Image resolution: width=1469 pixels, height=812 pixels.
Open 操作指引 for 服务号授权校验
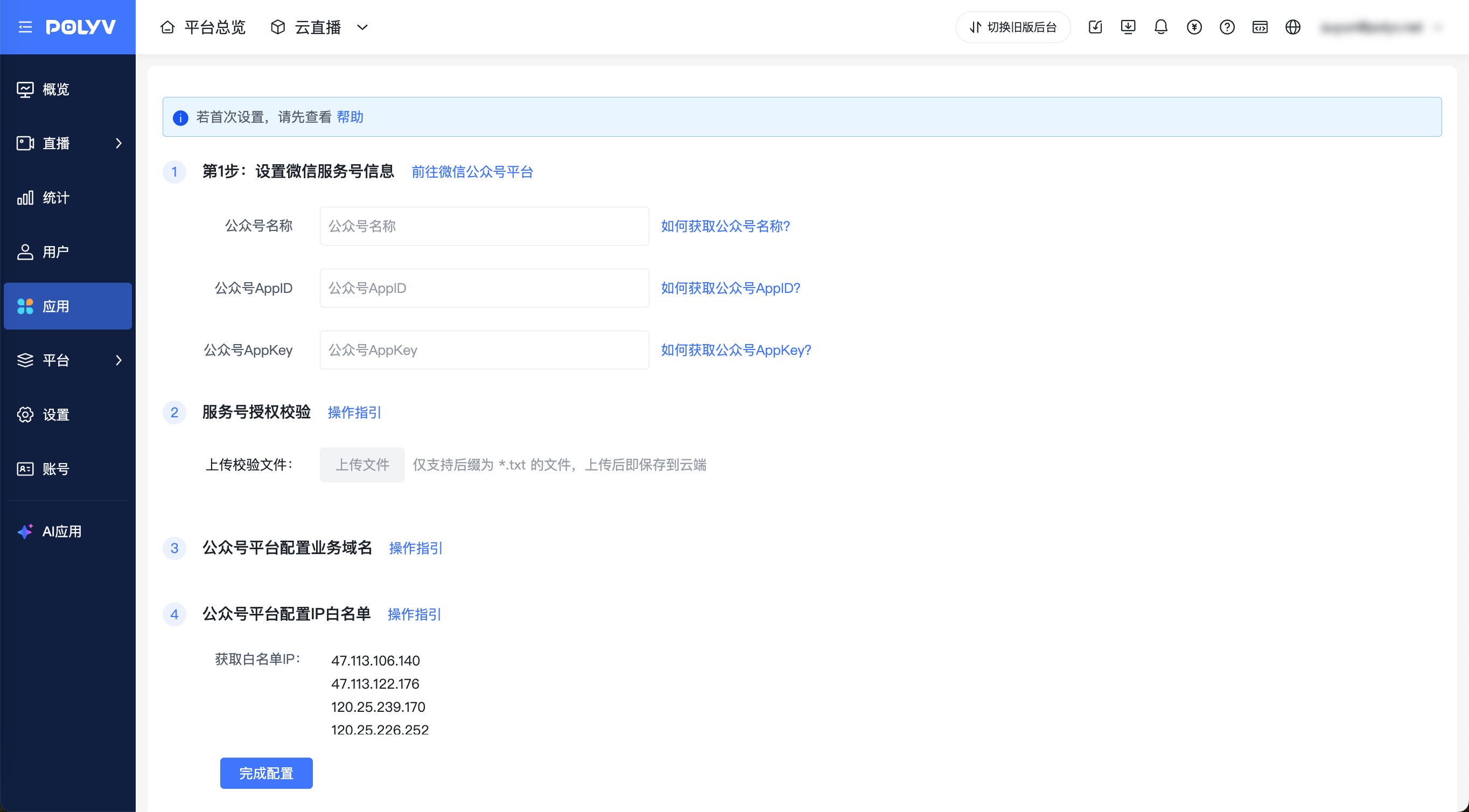pyautogui.click(x=354, y=412)
